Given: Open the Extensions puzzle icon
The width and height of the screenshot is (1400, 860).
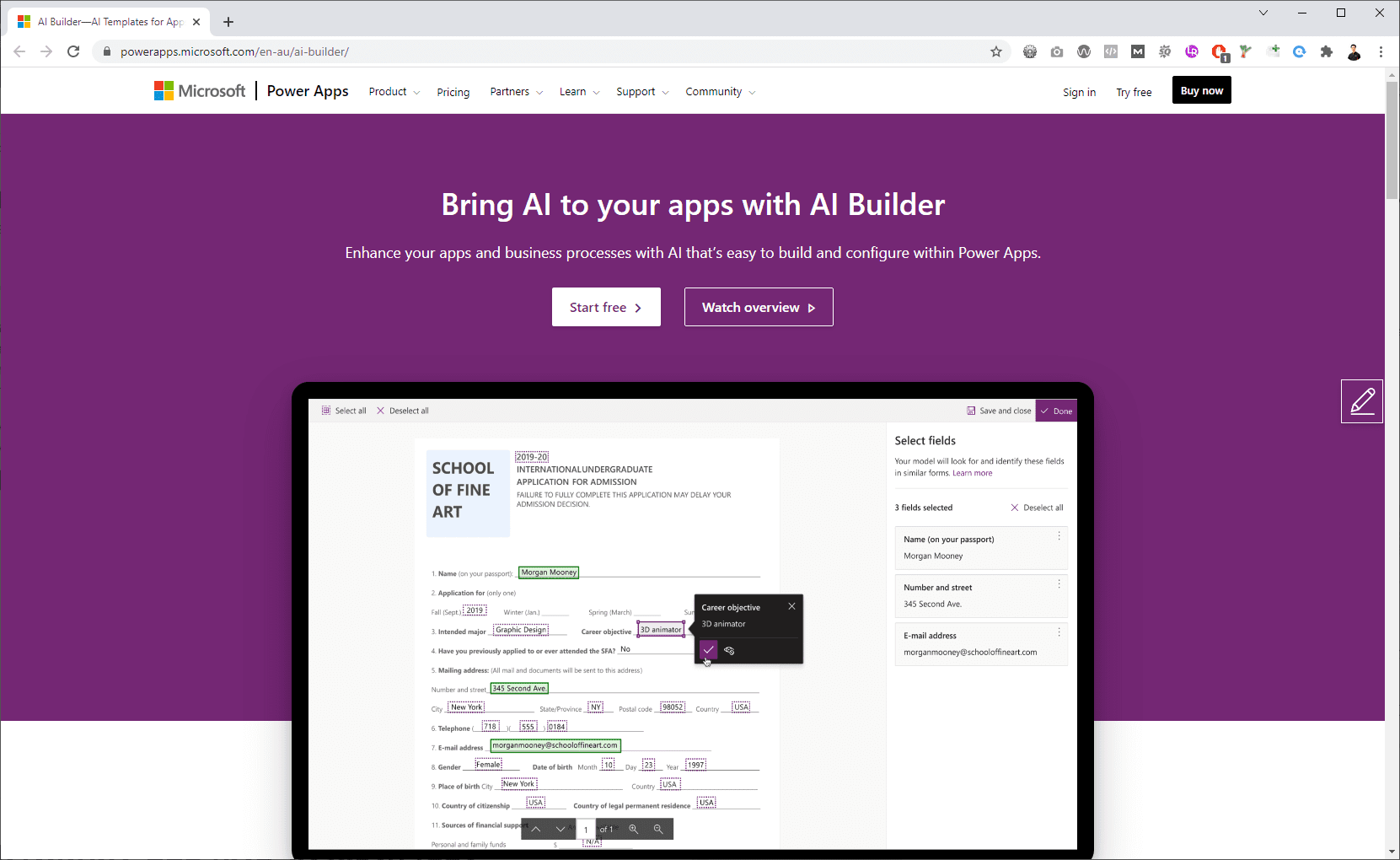Looking at the screenshot, I should point(1327,51).
